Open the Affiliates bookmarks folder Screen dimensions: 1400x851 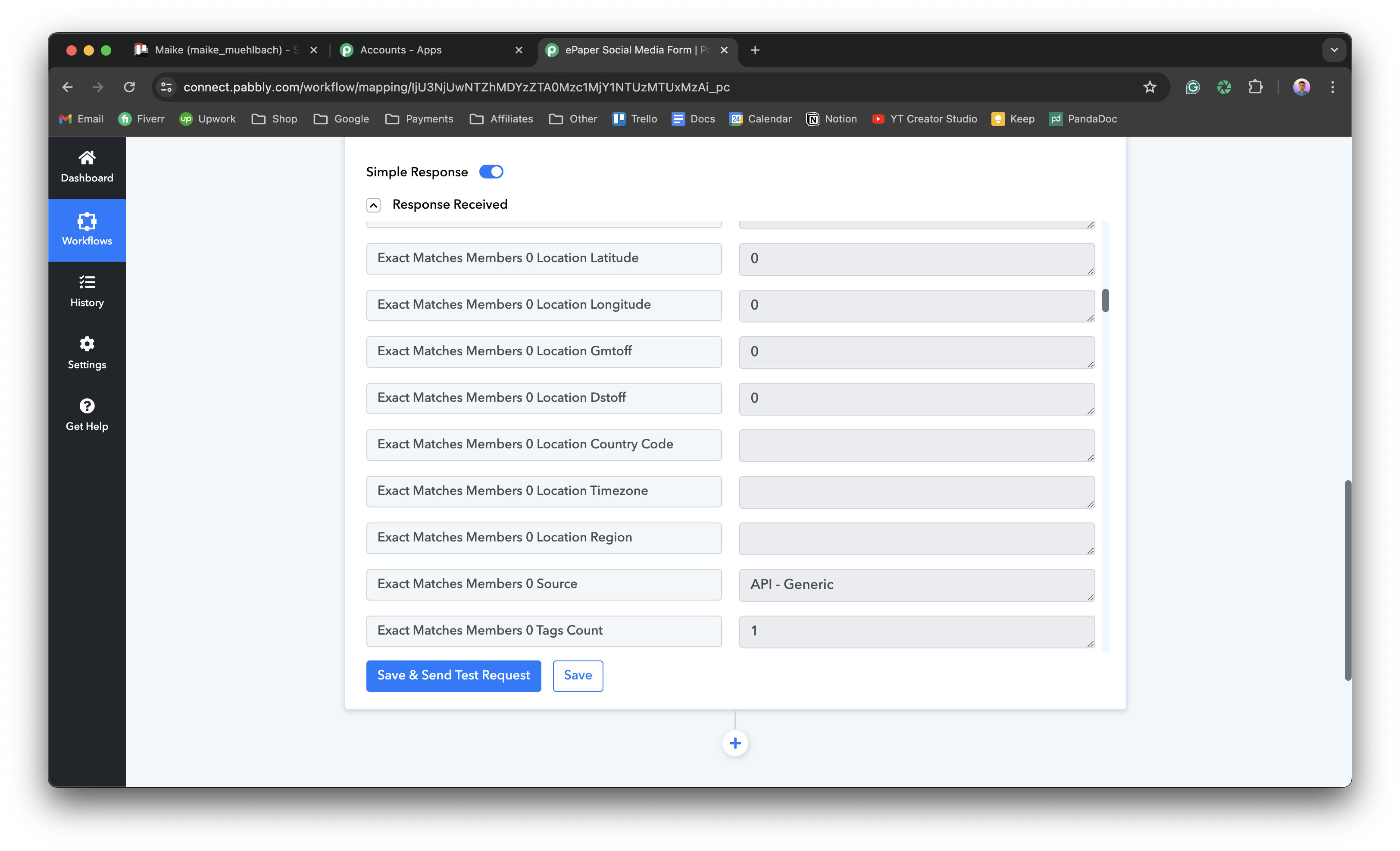click(501, 119)
